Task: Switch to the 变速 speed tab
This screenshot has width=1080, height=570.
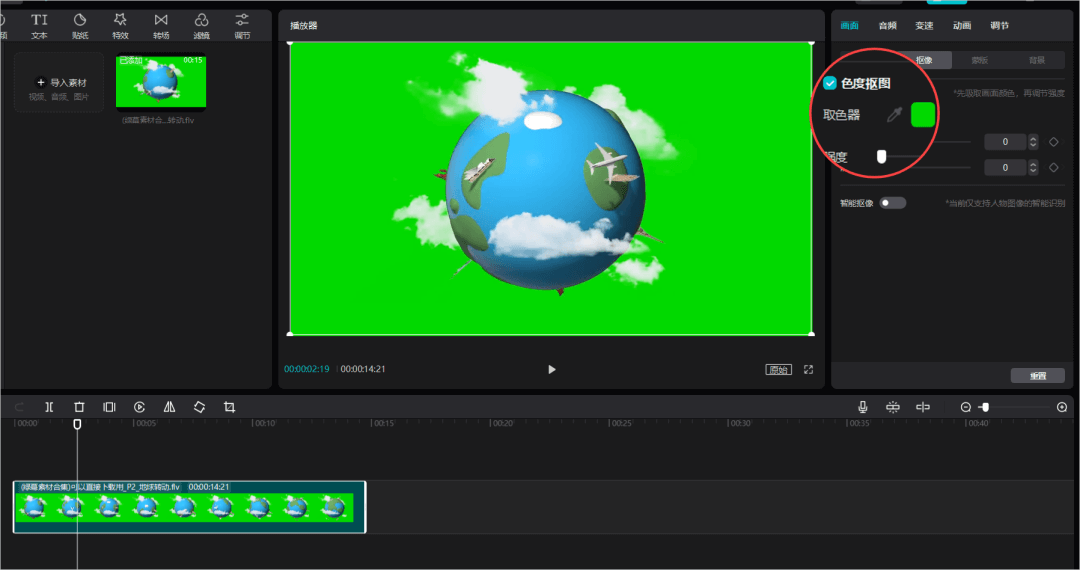Action: (924, 25)
